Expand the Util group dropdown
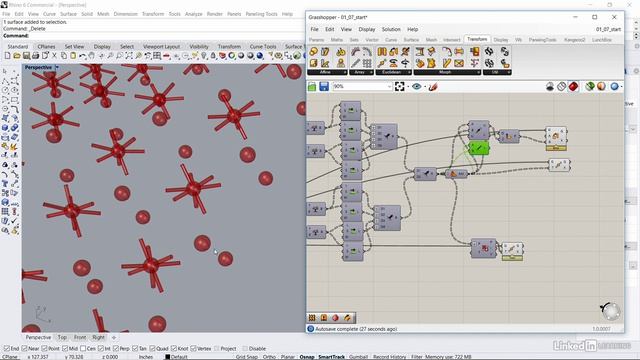The width and height of the screenshot is (640, 360). [509, 72]
